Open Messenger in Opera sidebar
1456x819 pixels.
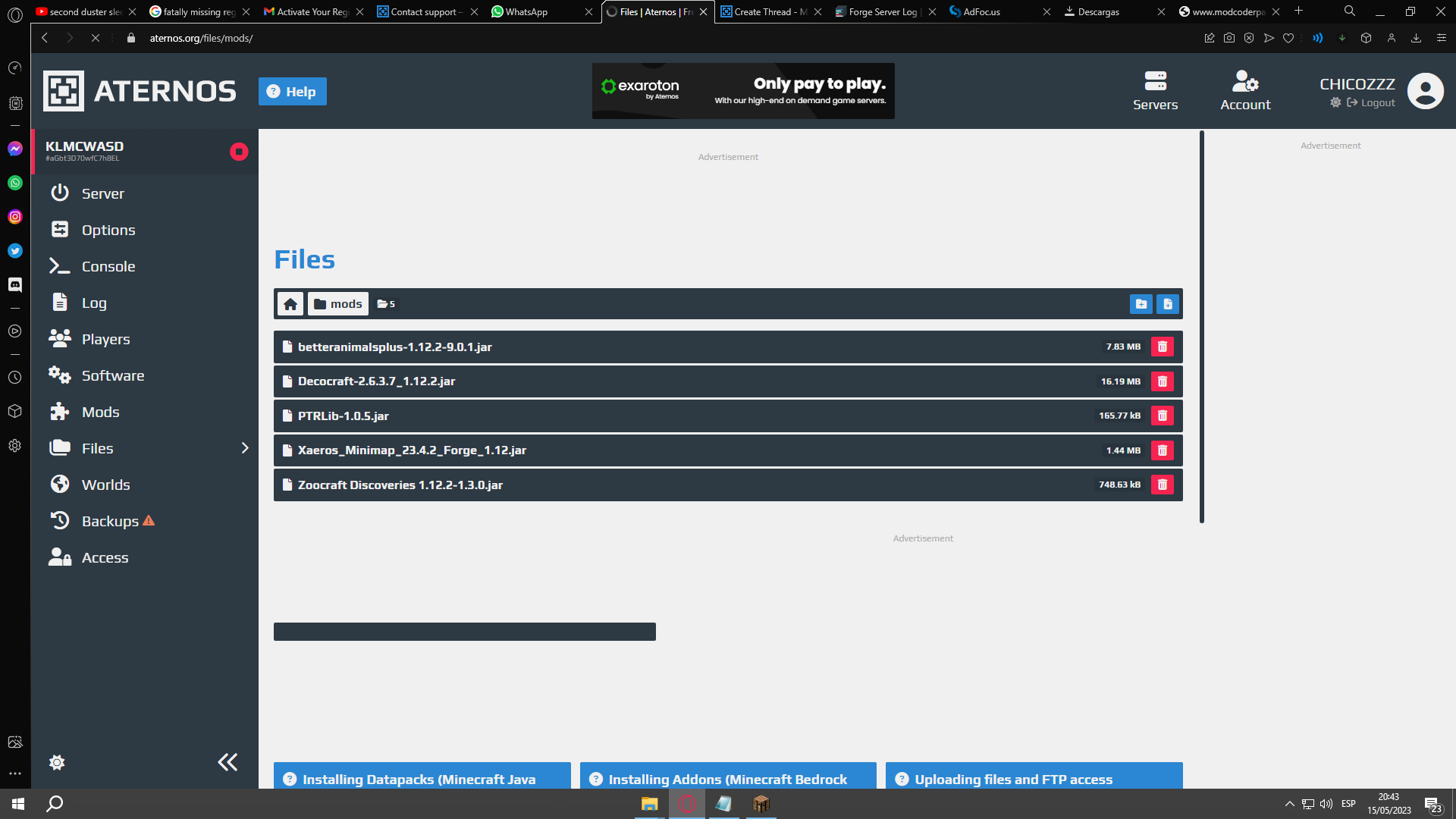15,149
